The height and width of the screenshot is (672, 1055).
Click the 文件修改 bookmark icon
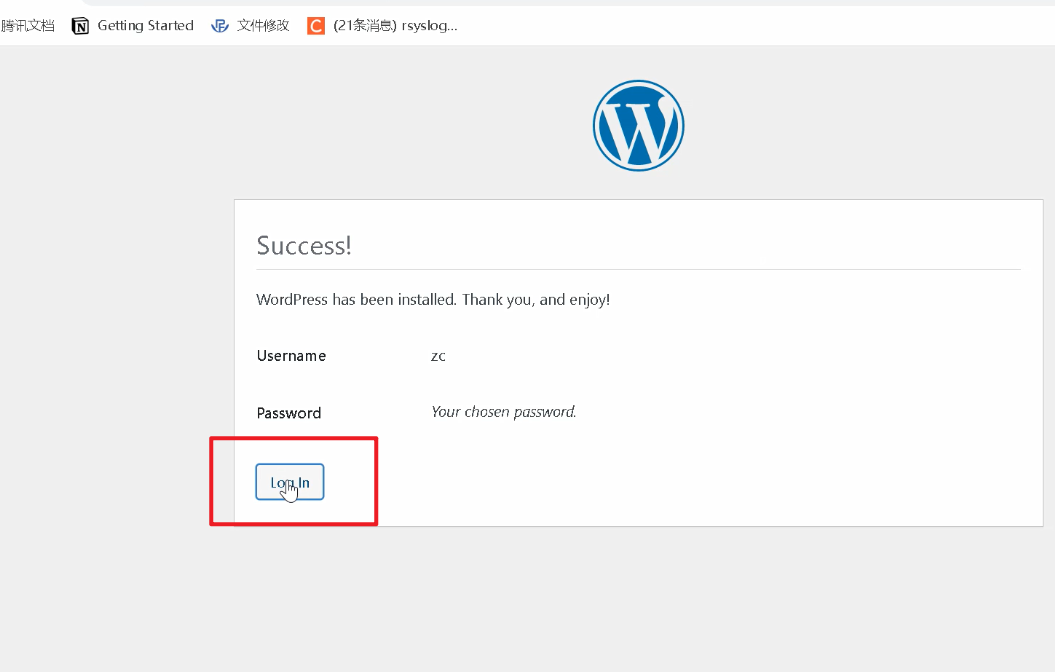coord(219,26)
